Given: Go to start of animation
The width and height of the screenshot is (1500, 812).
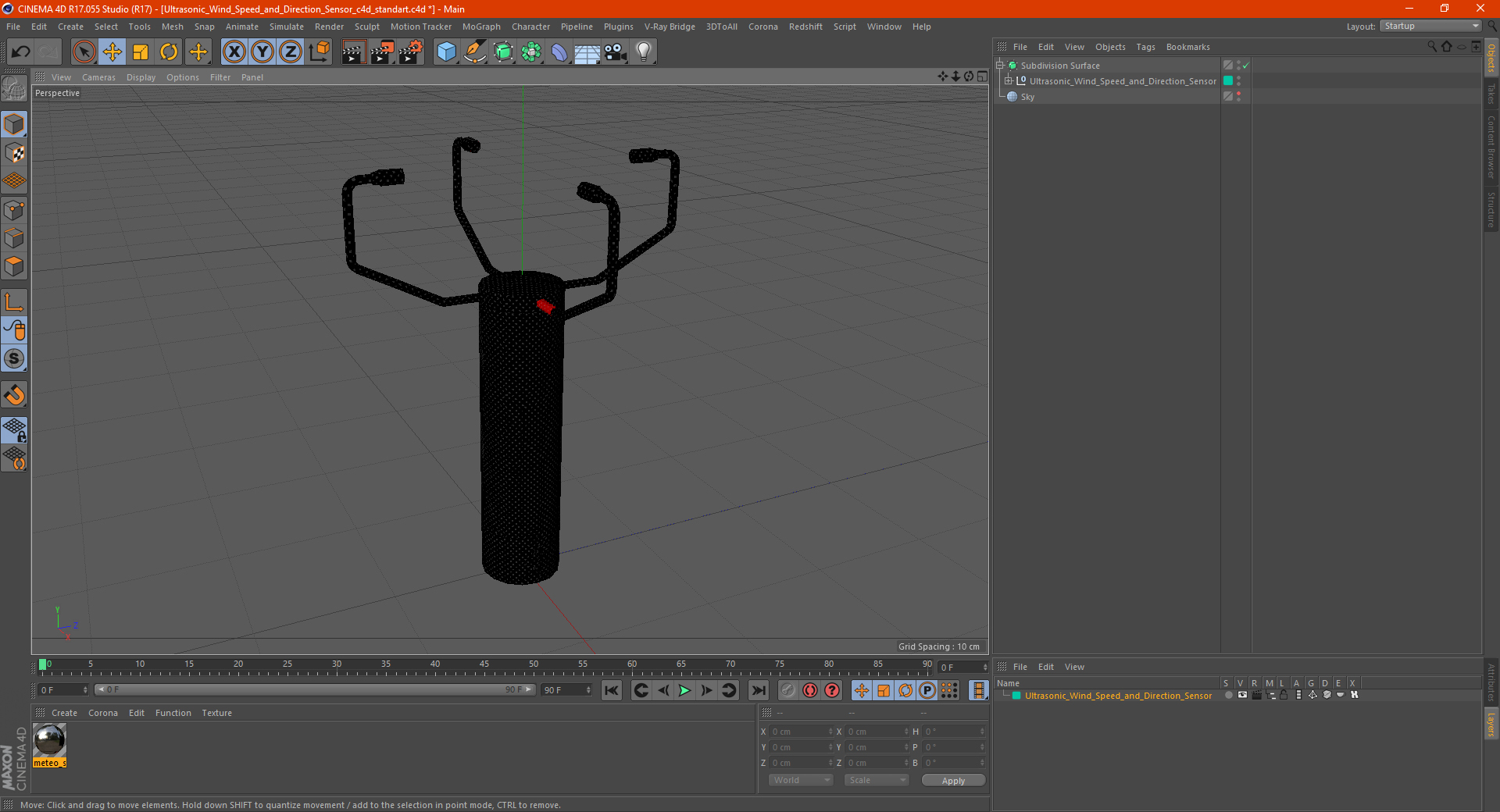Looking at the screenshot, I should [x=612, y=690].
